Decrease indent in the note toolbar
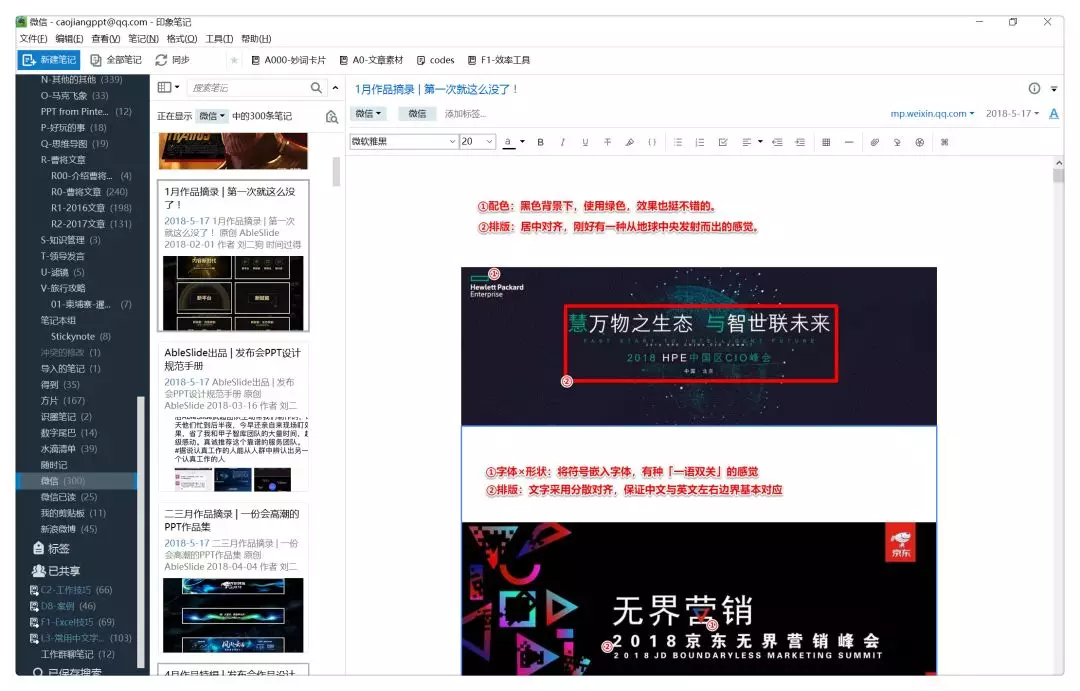The image size is (1080, 691). (777, 142)
